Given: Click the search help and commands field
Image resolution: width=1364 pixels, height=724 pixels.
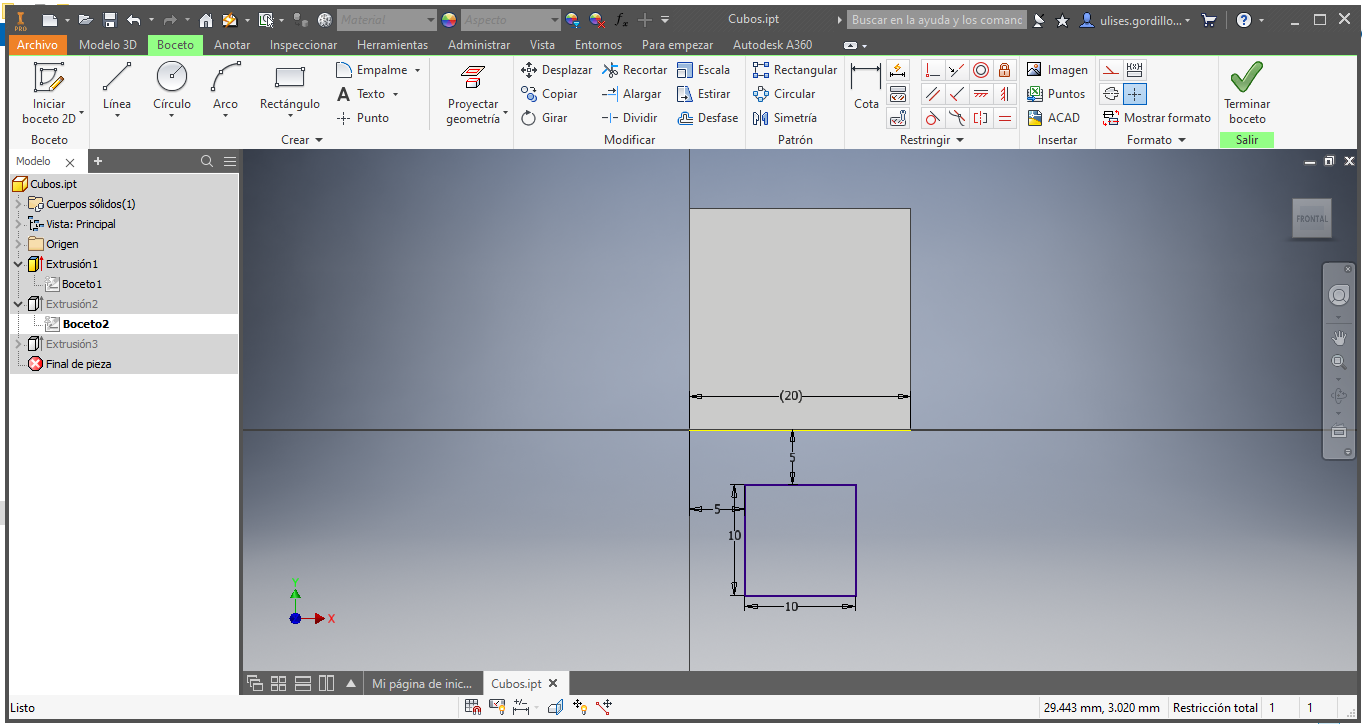Looking at the screenshot, I should pos(937,20).
